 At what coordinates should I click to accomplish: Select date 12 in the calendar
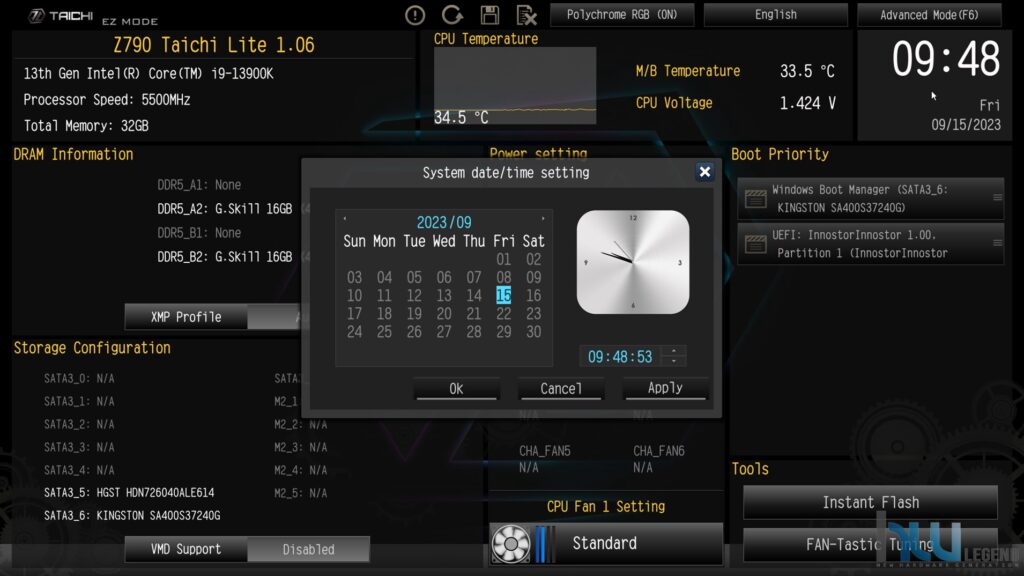[x=414, y=295]
